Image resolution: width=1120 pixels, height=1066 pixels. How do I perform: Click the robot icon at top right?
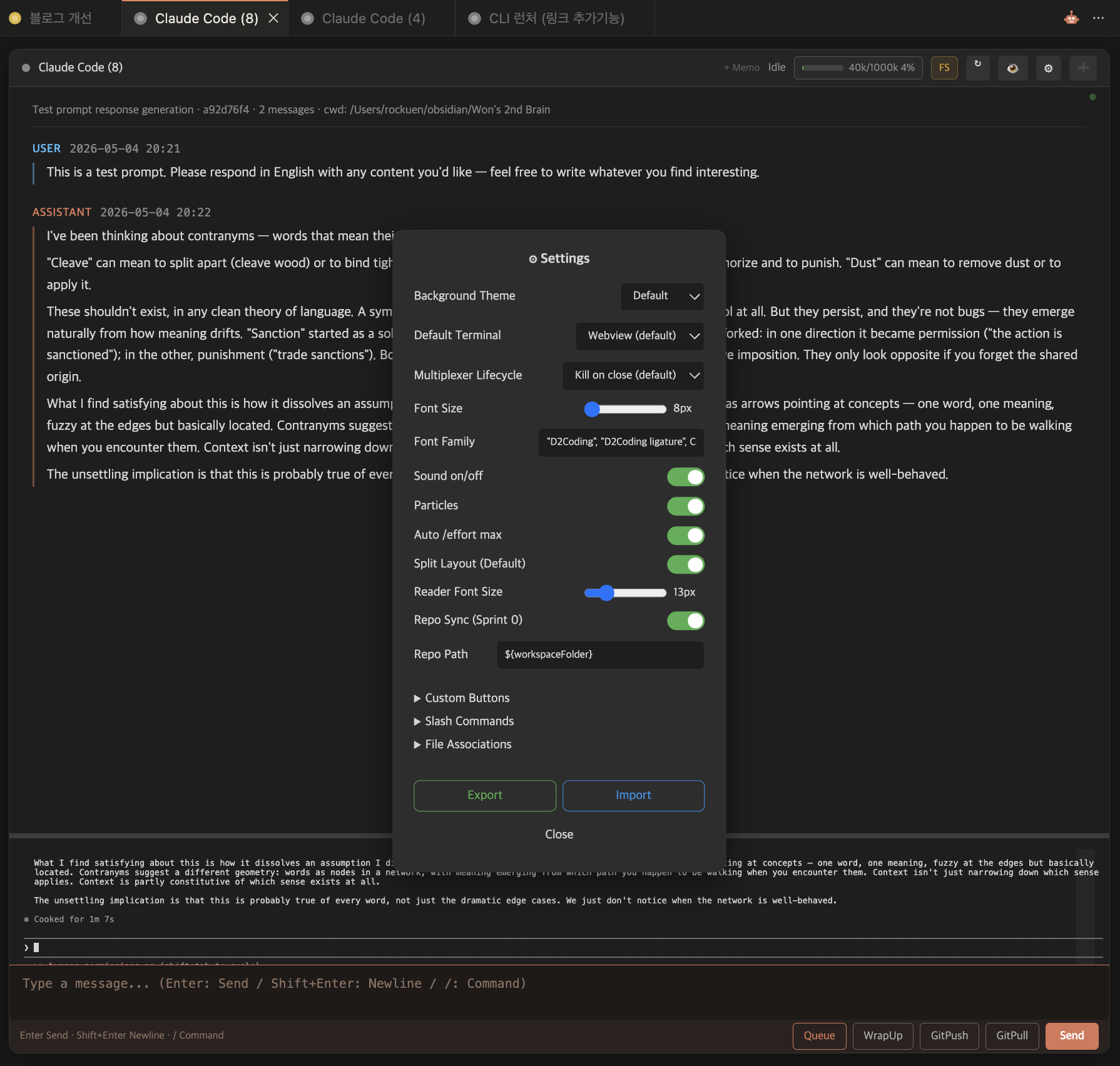(1071, 18)
